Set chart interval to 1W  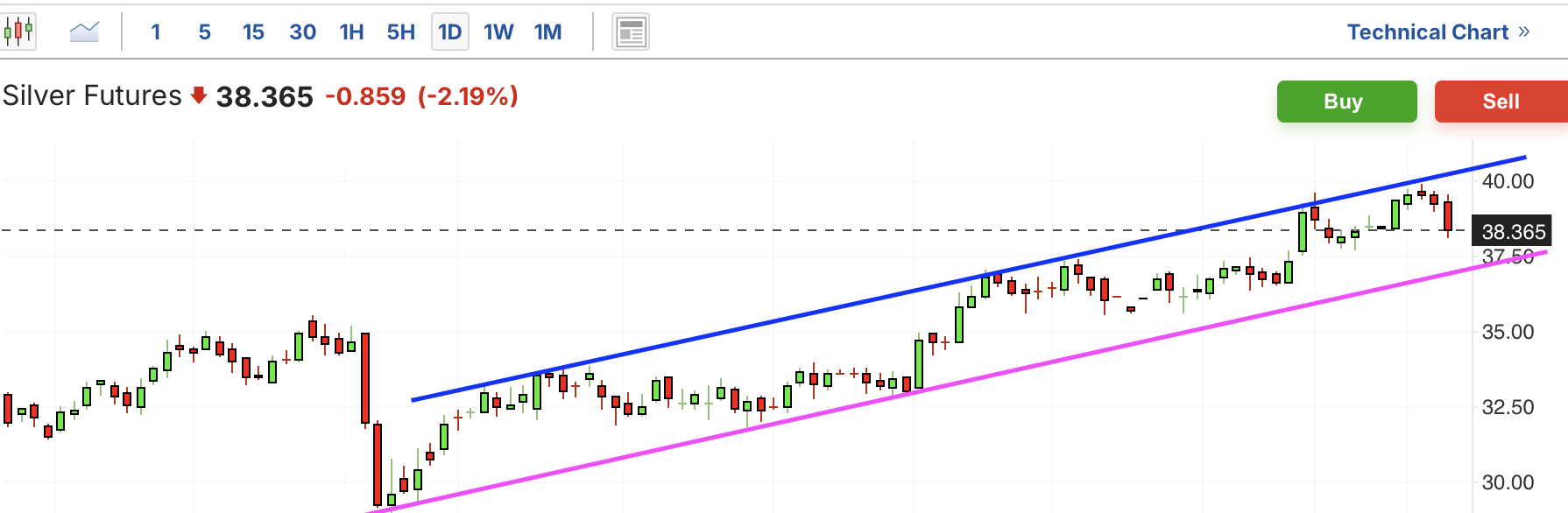[x=499, y=32]
